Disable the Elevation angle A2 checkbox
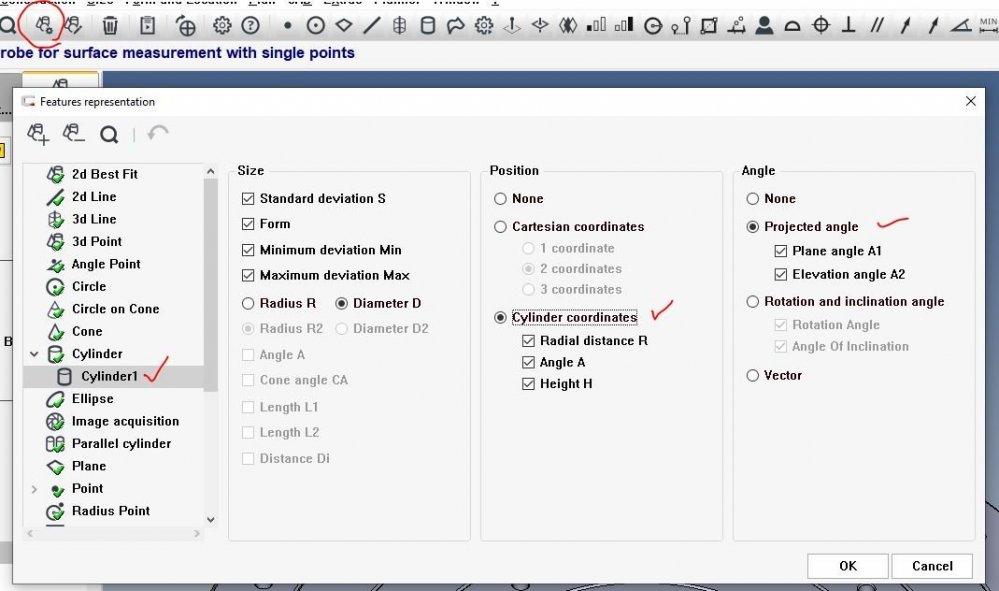Screen dimensions: 999x591 coord(781,275)
